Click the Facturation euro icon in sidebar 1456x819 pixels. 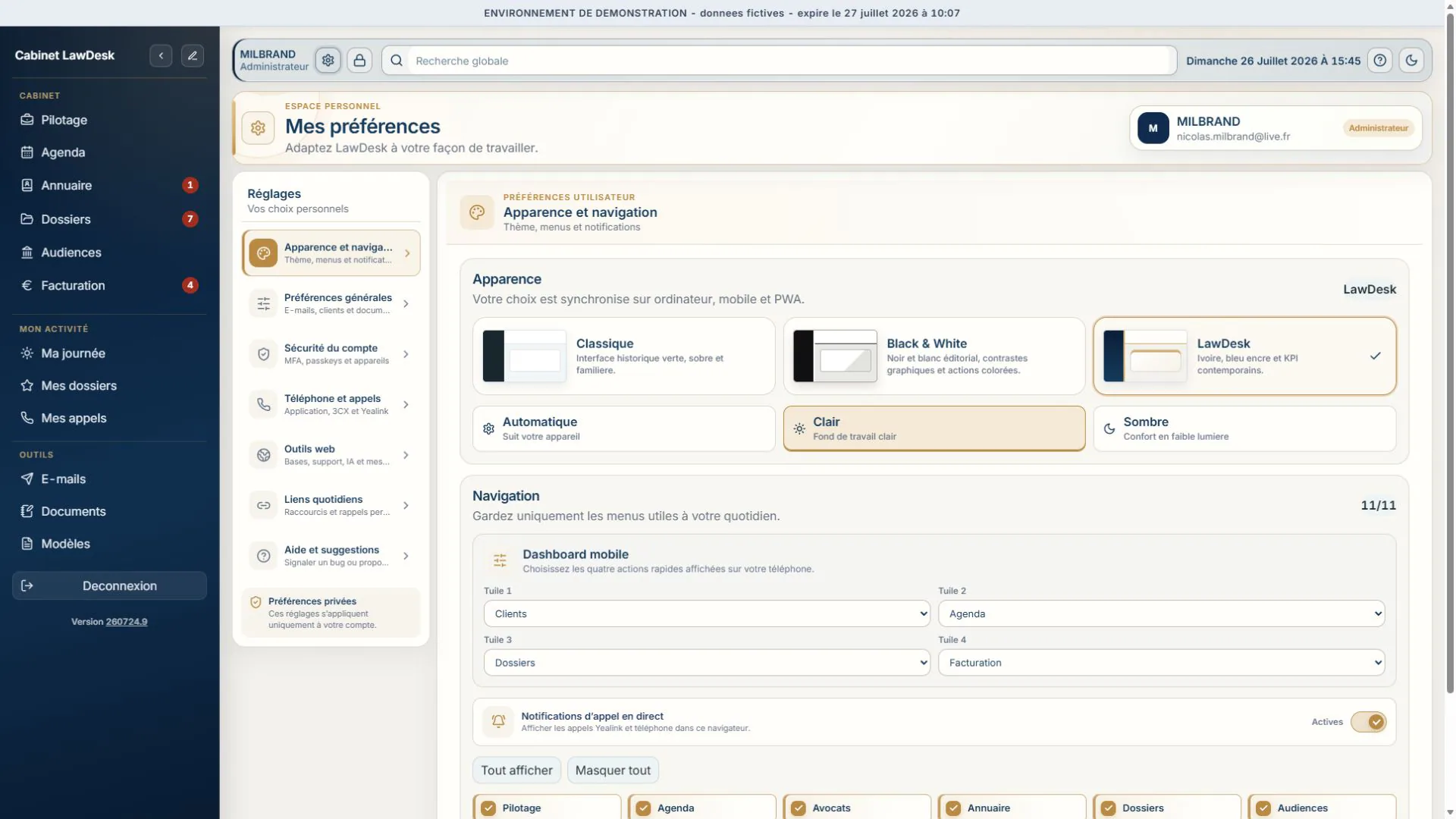click(x=27, y=285)
